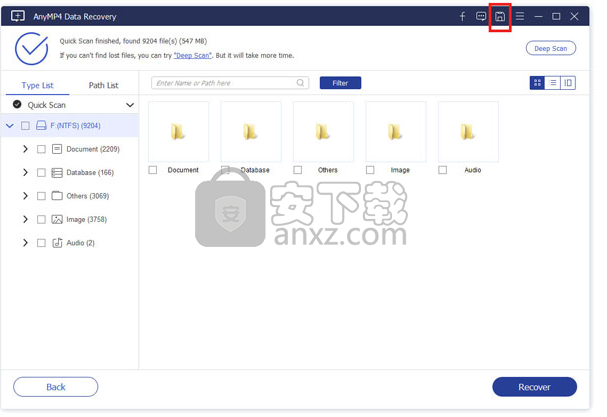Switch to the Path List tab
607x417 pixels.
(103, 85)
